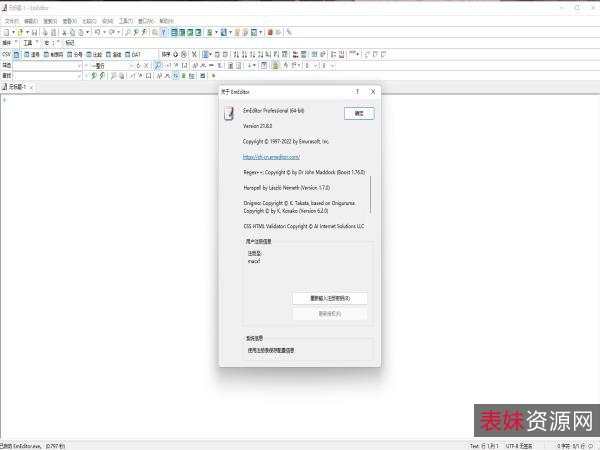The image size is (600, 450).
Task: Open the emeditor.com link in About dialog
Action: (271, 157)
